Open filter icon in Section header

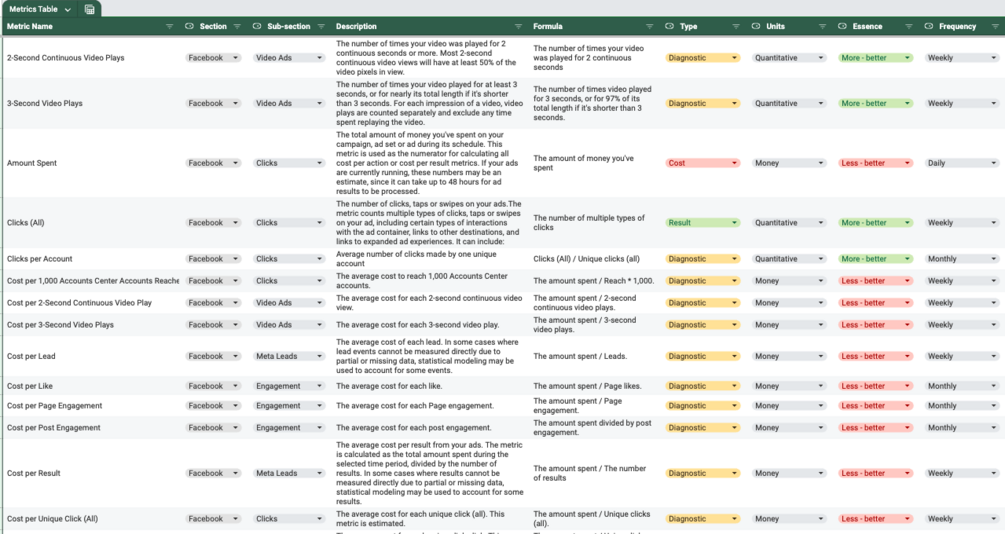tap(237, 26)
